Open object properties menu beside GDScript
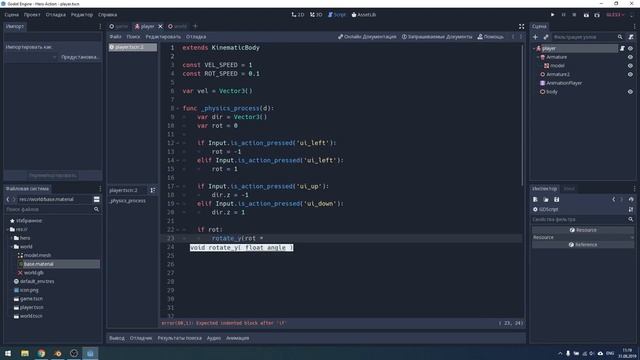 [631, 209]
